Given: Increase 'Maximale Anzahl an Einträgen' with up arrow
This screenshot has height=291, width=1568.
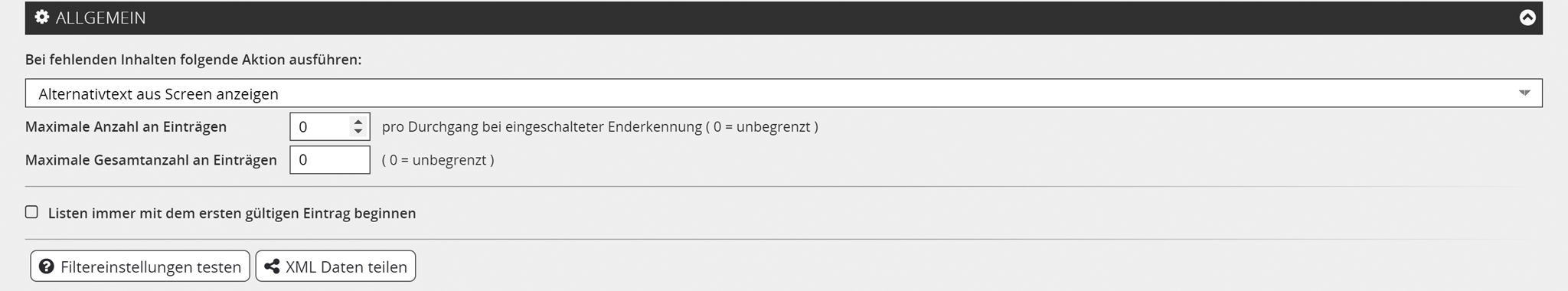Looking at the screenshot, I should pyautogui.click(x=358, y=121).
